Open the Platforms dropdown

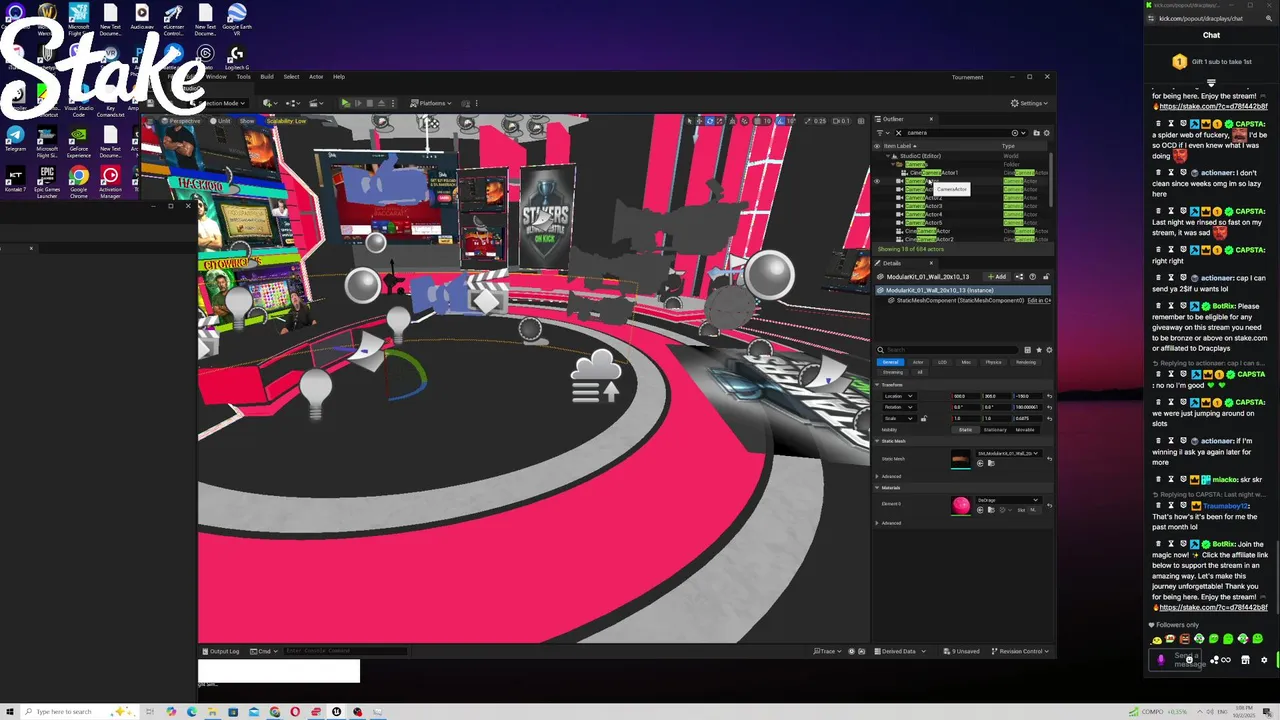431,103
